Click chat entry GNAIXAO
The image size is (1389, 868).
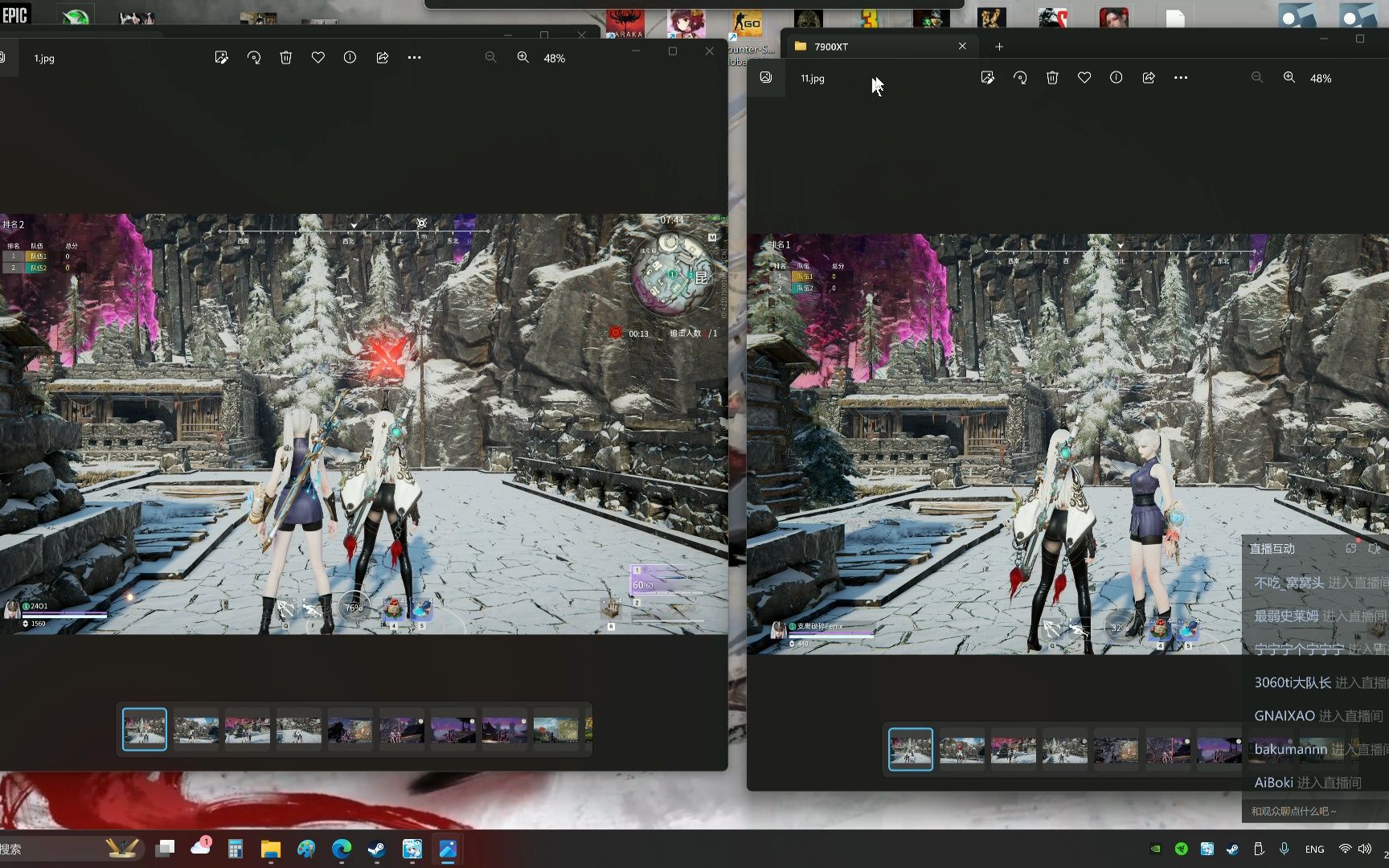point(1318,716)
